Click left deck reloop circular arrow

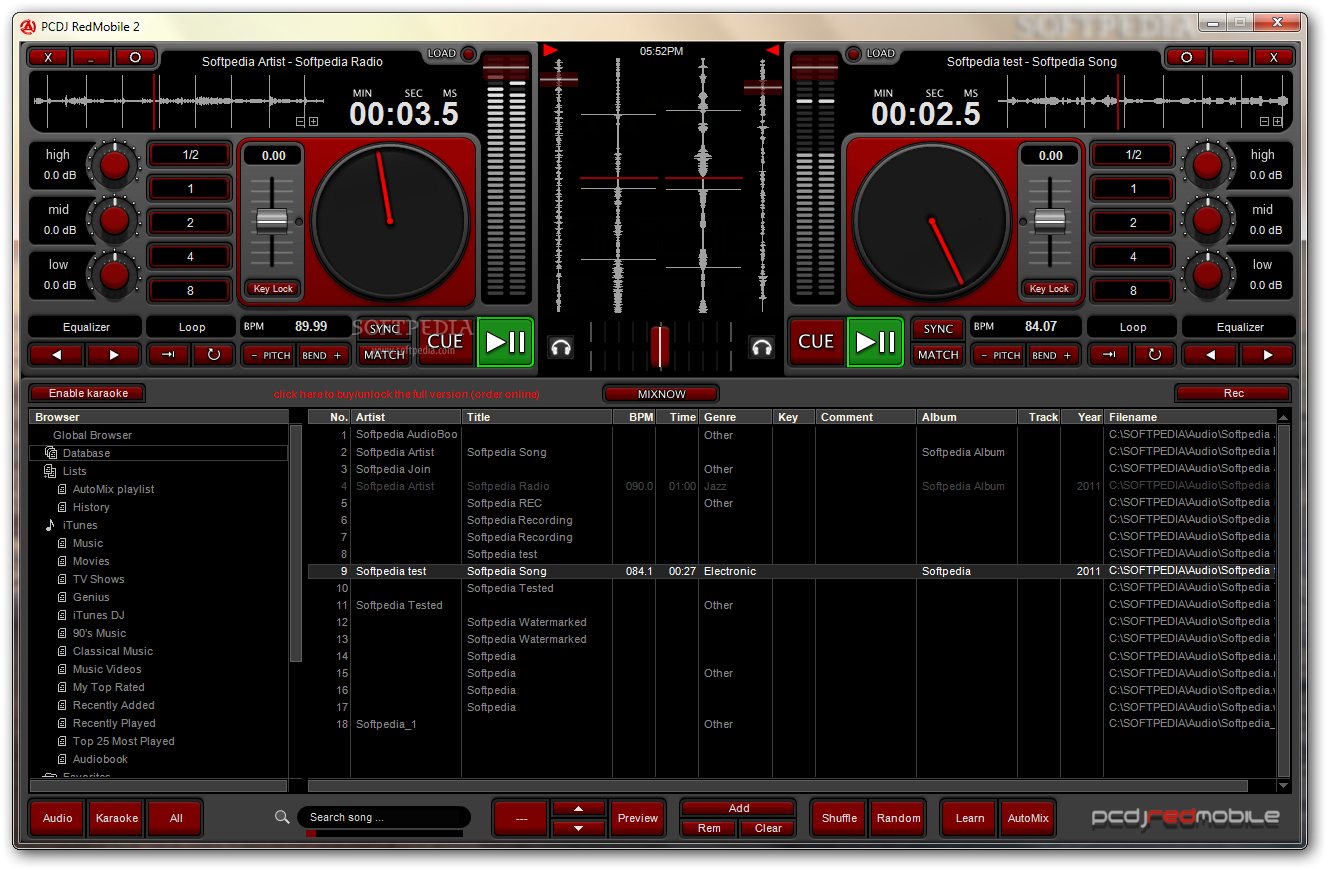212,354
